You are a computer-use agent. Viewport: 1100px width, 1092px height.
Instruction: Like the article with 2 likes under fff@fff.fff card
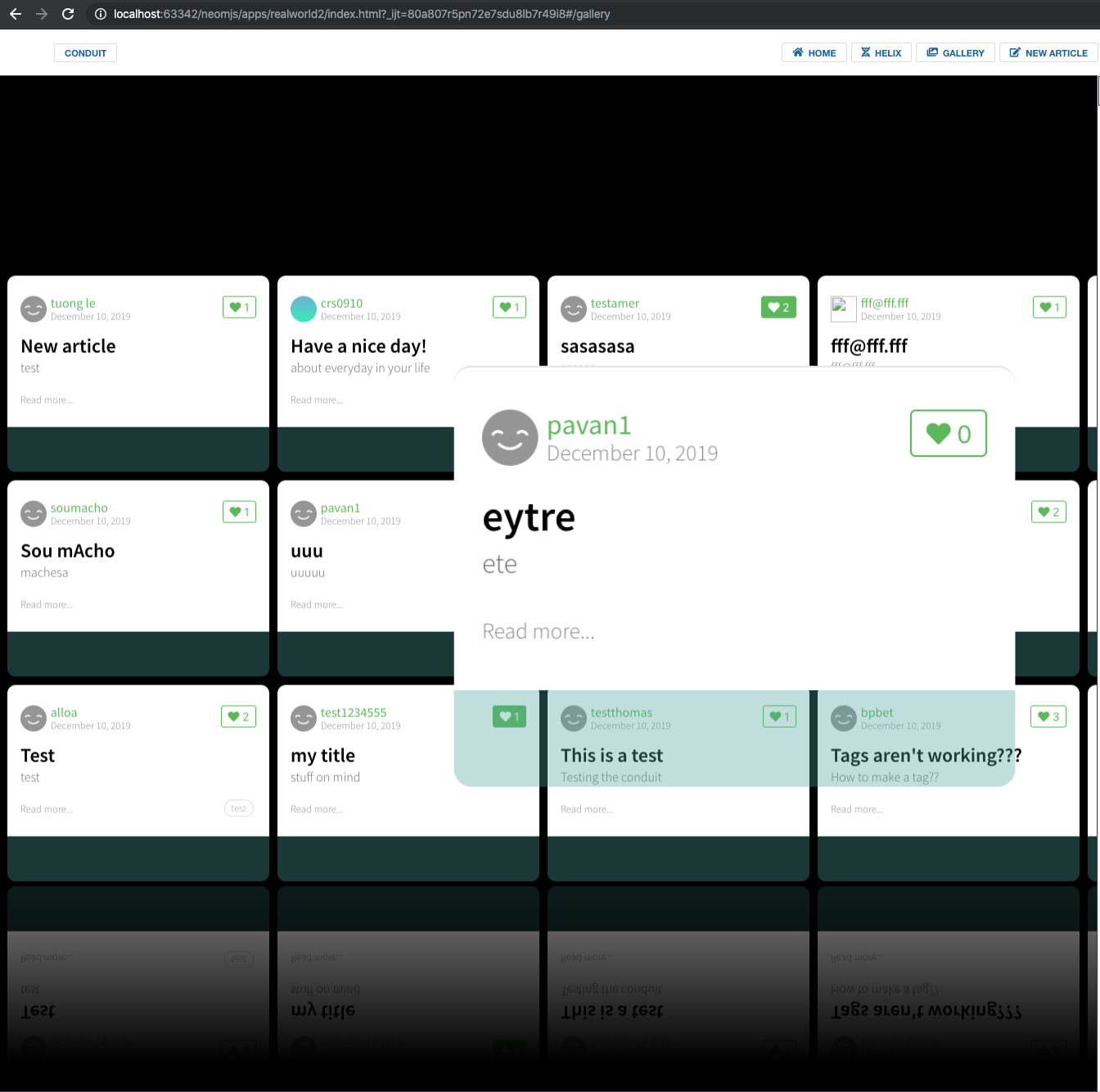click(1048, 512)
